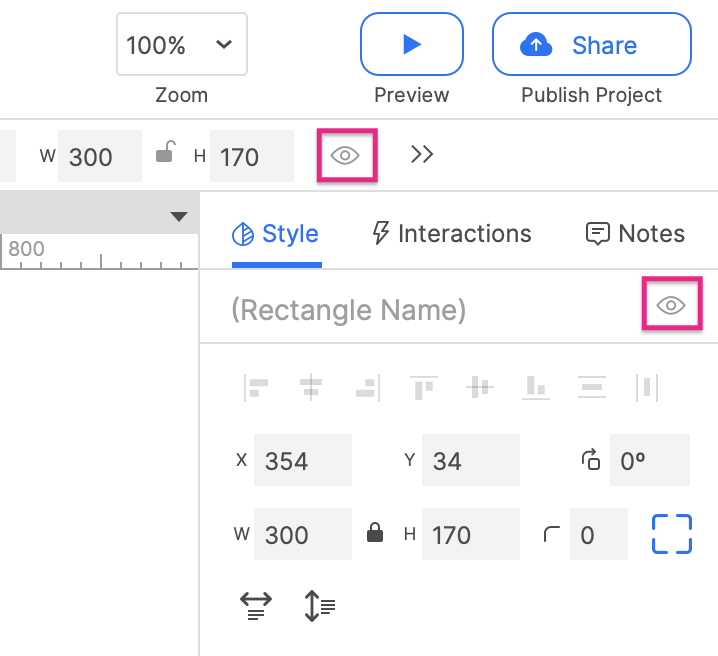Screen dimensions: 718x656
Task: Click the align top icon
Action: [x=424, y=387]
